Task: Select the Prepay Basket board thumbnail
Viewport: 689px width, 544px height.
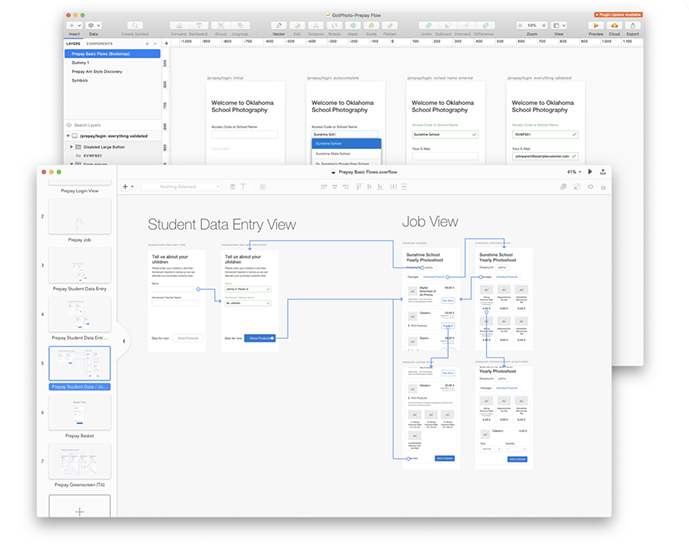Action: coord(80,413)
